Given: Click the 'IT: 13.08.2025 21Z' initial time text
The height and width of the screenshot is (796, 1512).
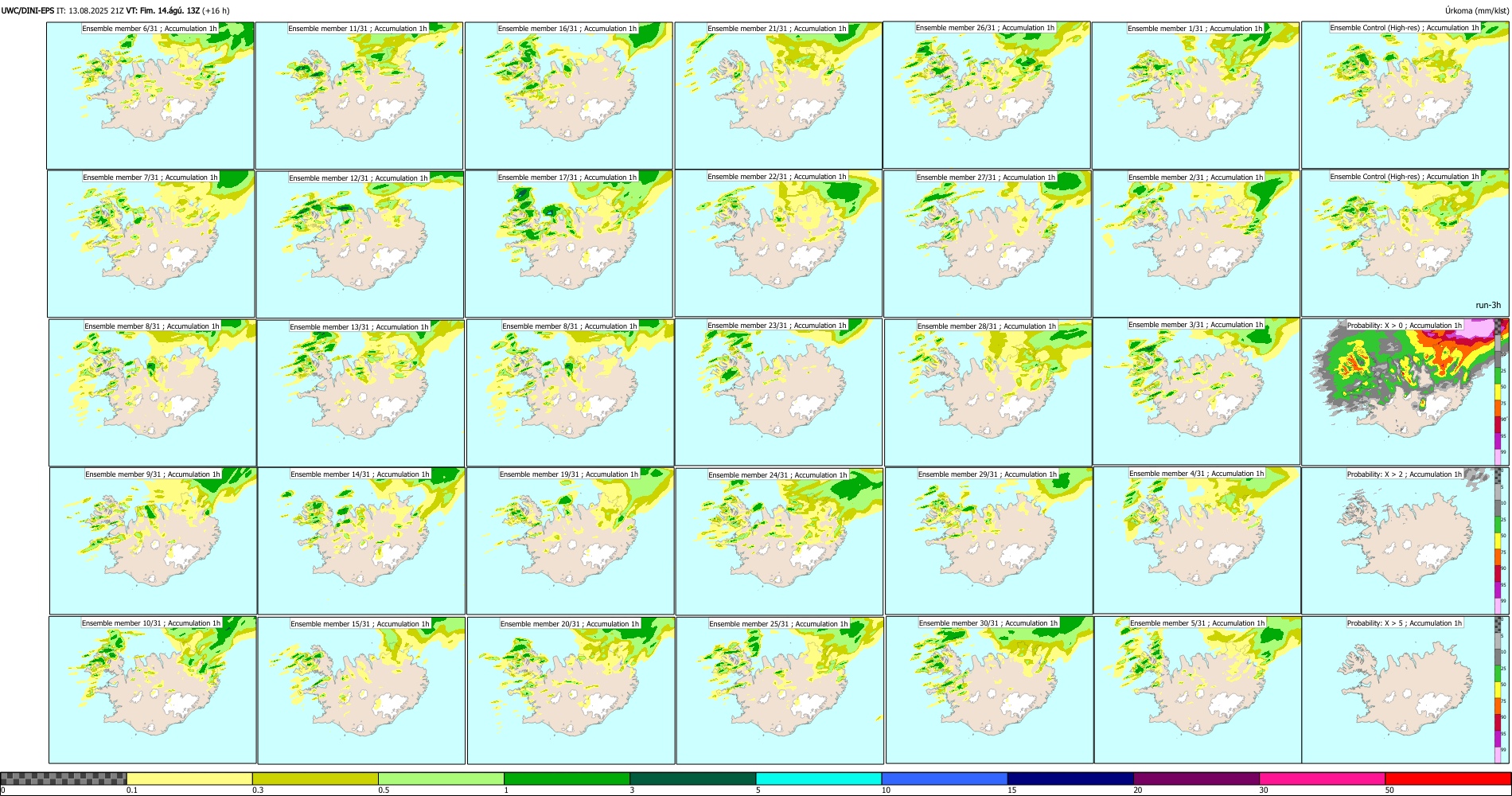Looking at the screenshot, I should (91, 10).
